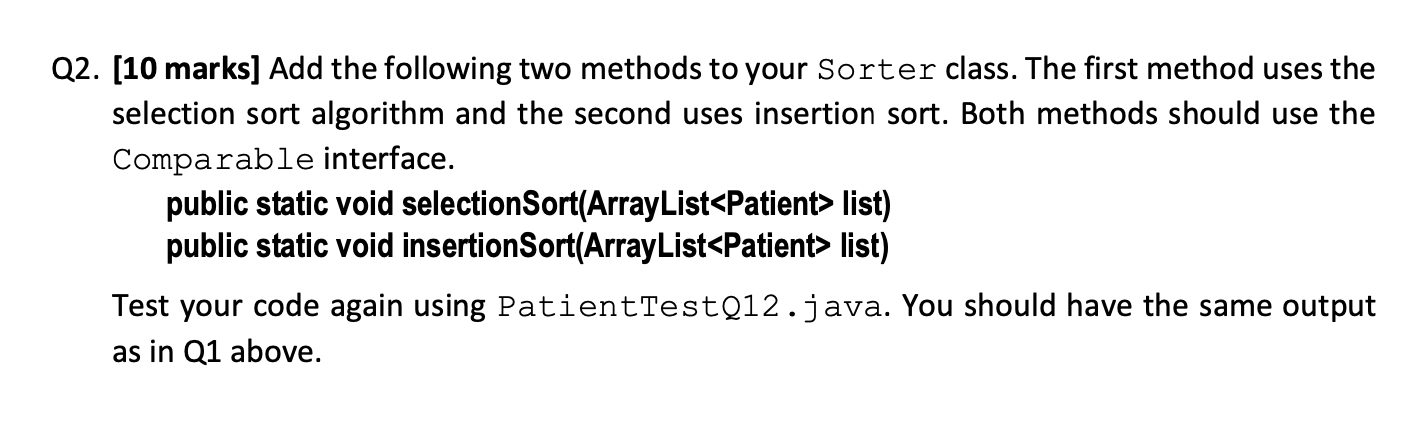Click 'Both methods should use the' phrase
Image resolution: width=1424 pixels, height=424 pixels.
1171,115
